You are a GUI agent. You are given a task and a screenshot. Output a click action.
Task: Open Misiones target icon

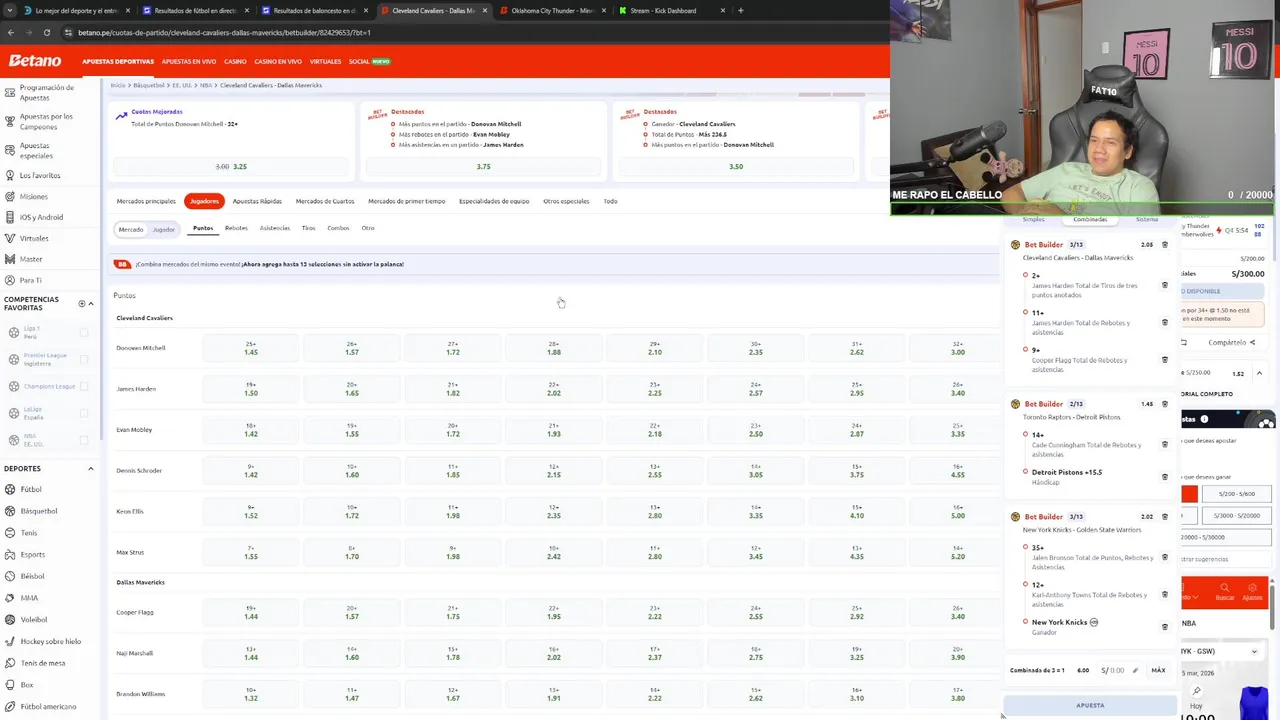coord(10,196)
